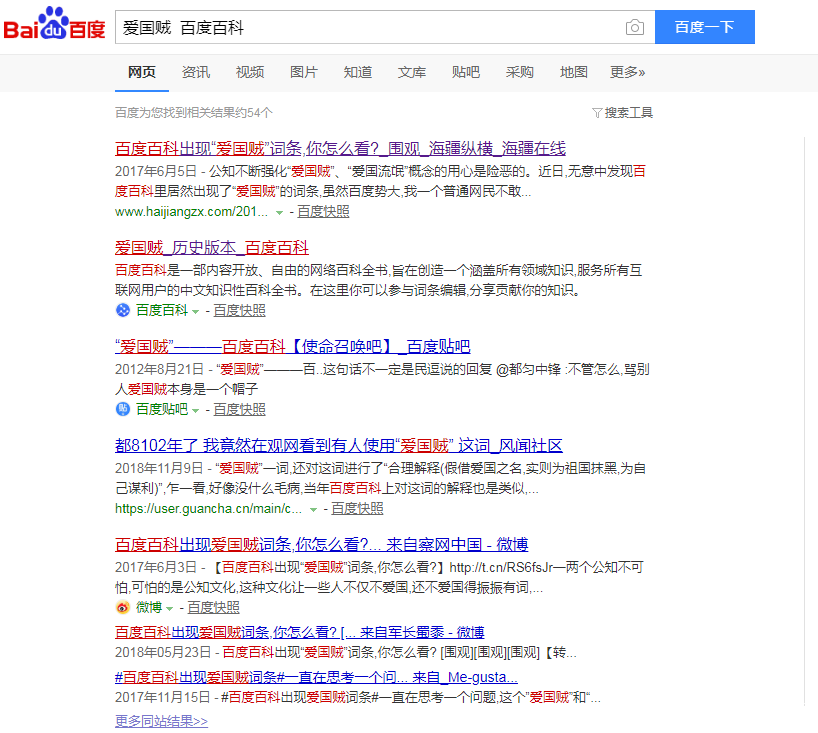
Task: Click 更多同站结果>> link
Action: click(x=161, y=721)
